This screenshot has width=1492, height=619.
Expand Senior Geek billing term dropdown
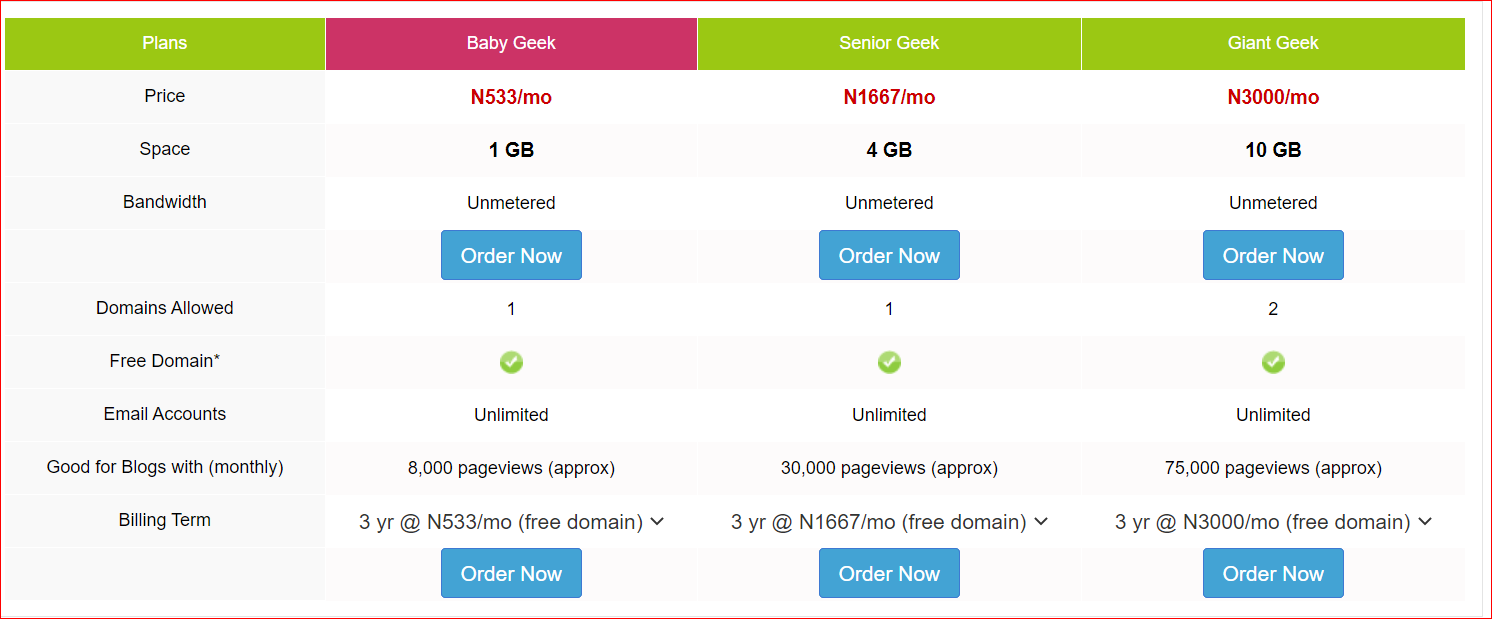(889, 522)
